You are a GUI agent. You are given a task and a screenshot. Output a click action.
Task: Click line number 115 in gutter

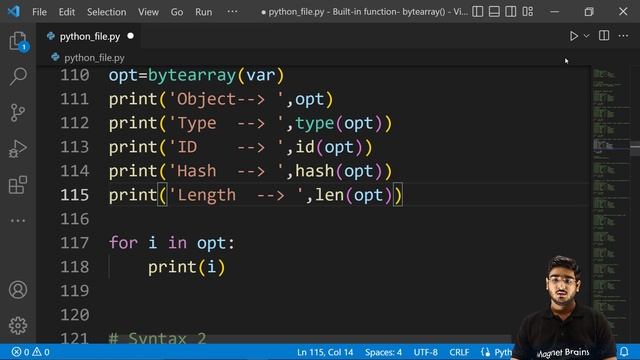(74, 195)
